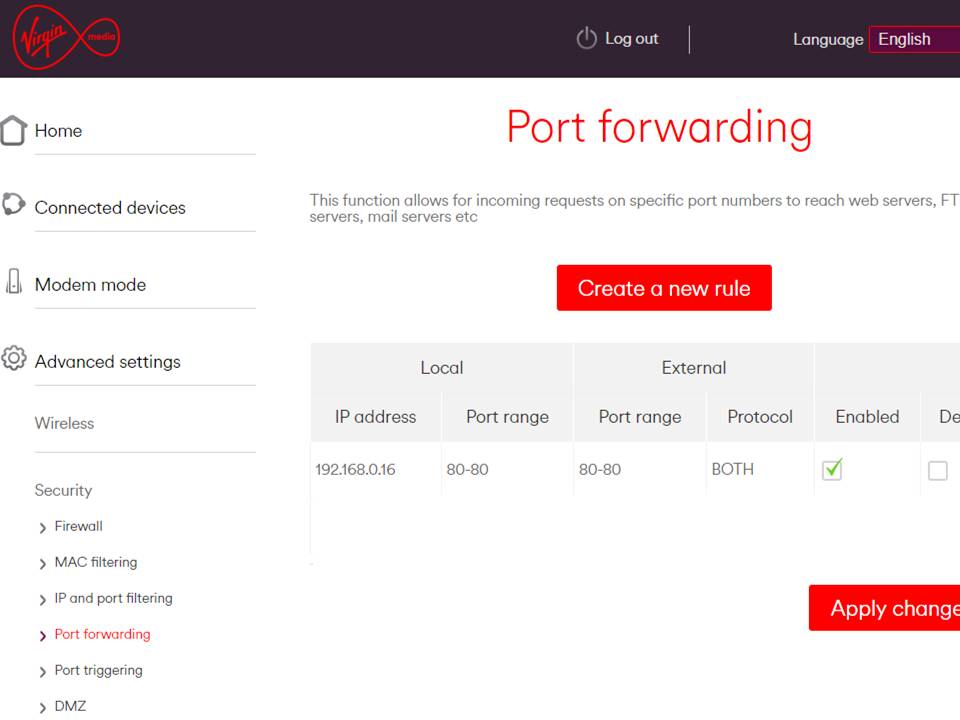Image resolution: width=960 pixels, height=720 pixels.
Task: Click the Home house icon
Action: (x=13, y=130)
